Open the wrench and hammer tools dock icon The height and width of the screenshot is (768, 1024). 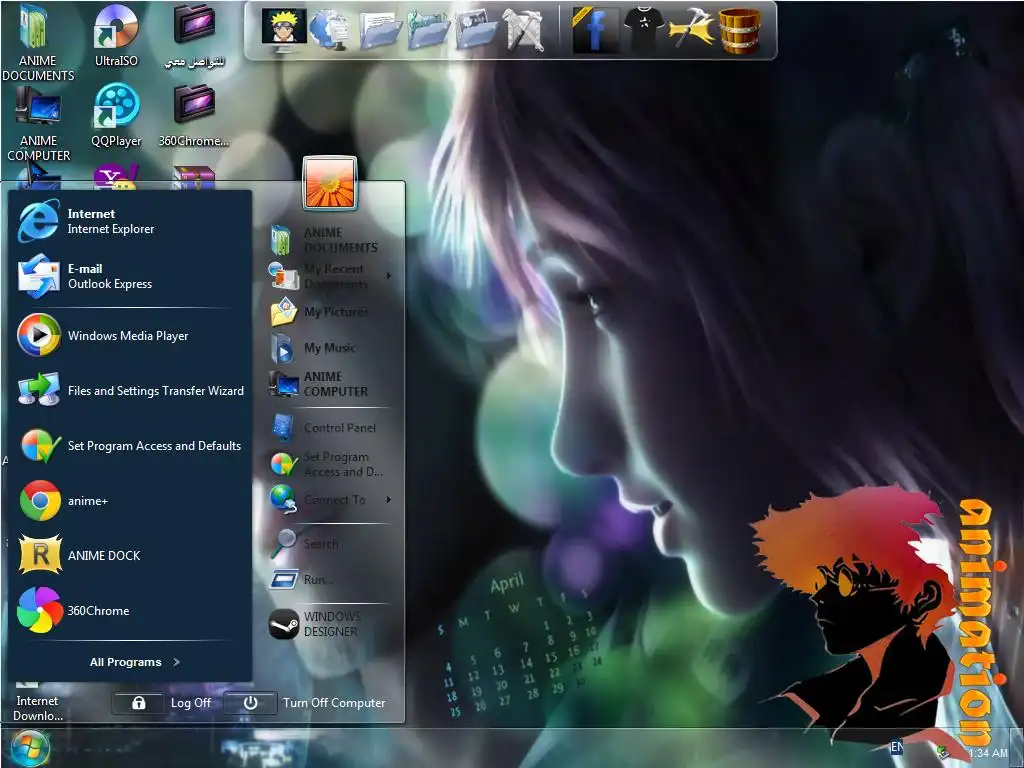pyautogui.click(x=523, y=30)
